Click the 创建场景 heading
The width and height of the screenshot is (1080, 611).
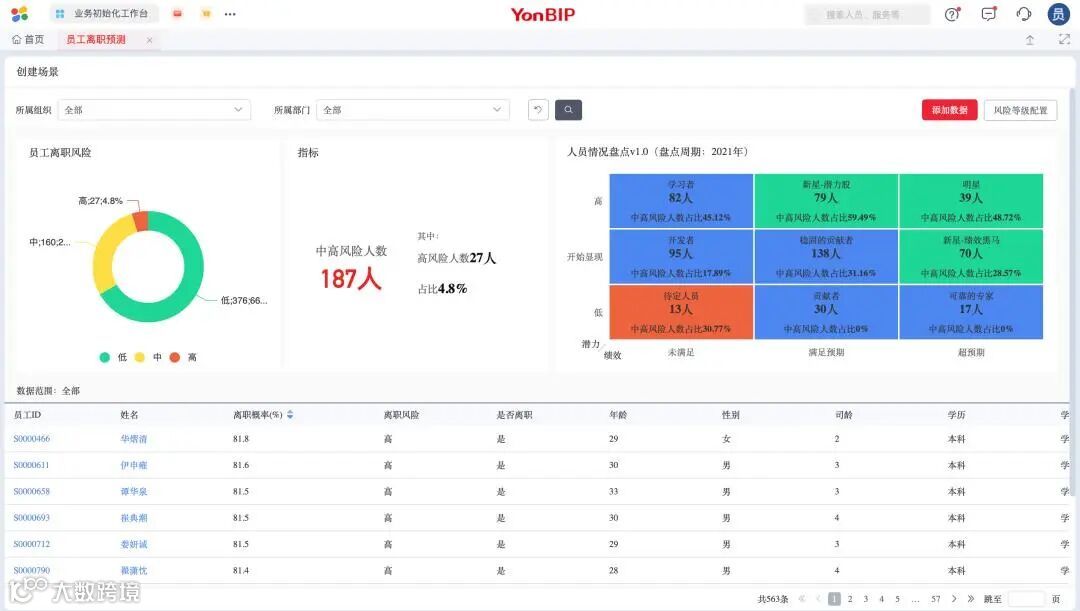click(x=37, y=72)
